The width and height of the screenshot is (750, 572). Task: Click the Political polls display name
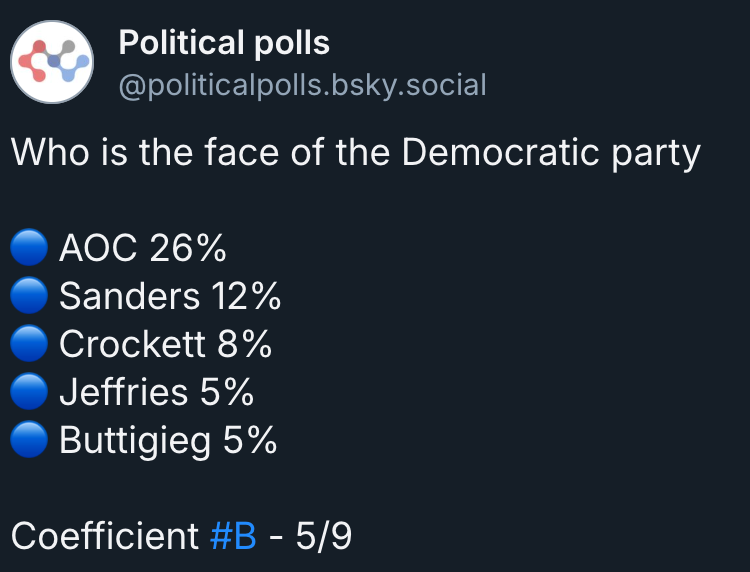tap(224, 43)
